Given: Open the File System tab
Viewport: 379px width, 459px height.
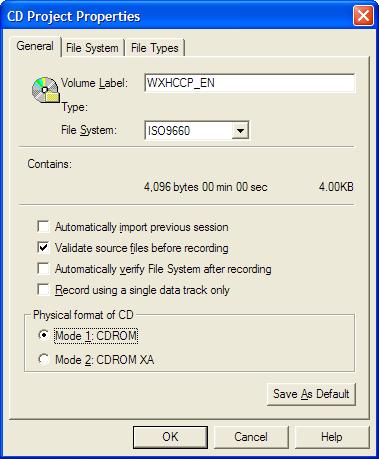Looking at the screenshot, I should pos(92,48).
